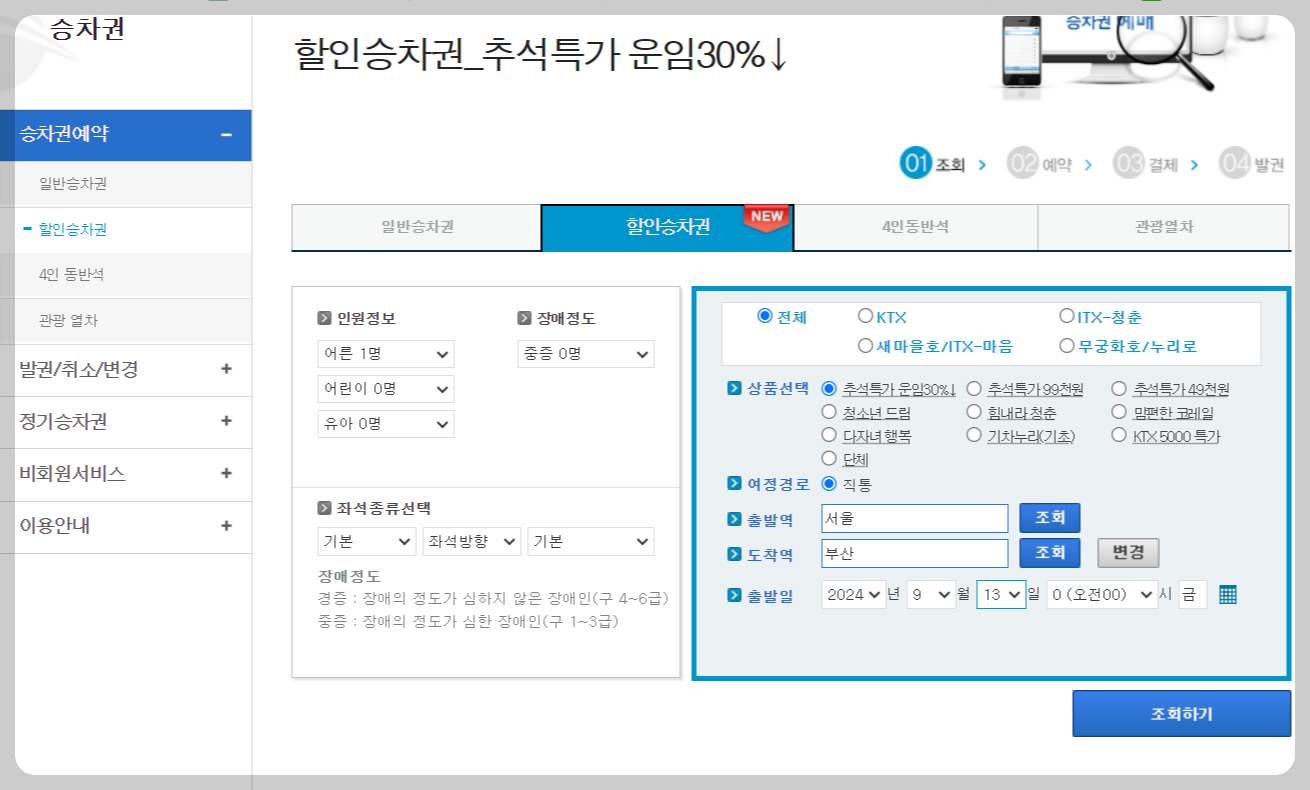Image resolution: width=1310 pixels, height=790 pixels.
Task: Switch to the 할인승차권 tab
Action: (667, 227)
